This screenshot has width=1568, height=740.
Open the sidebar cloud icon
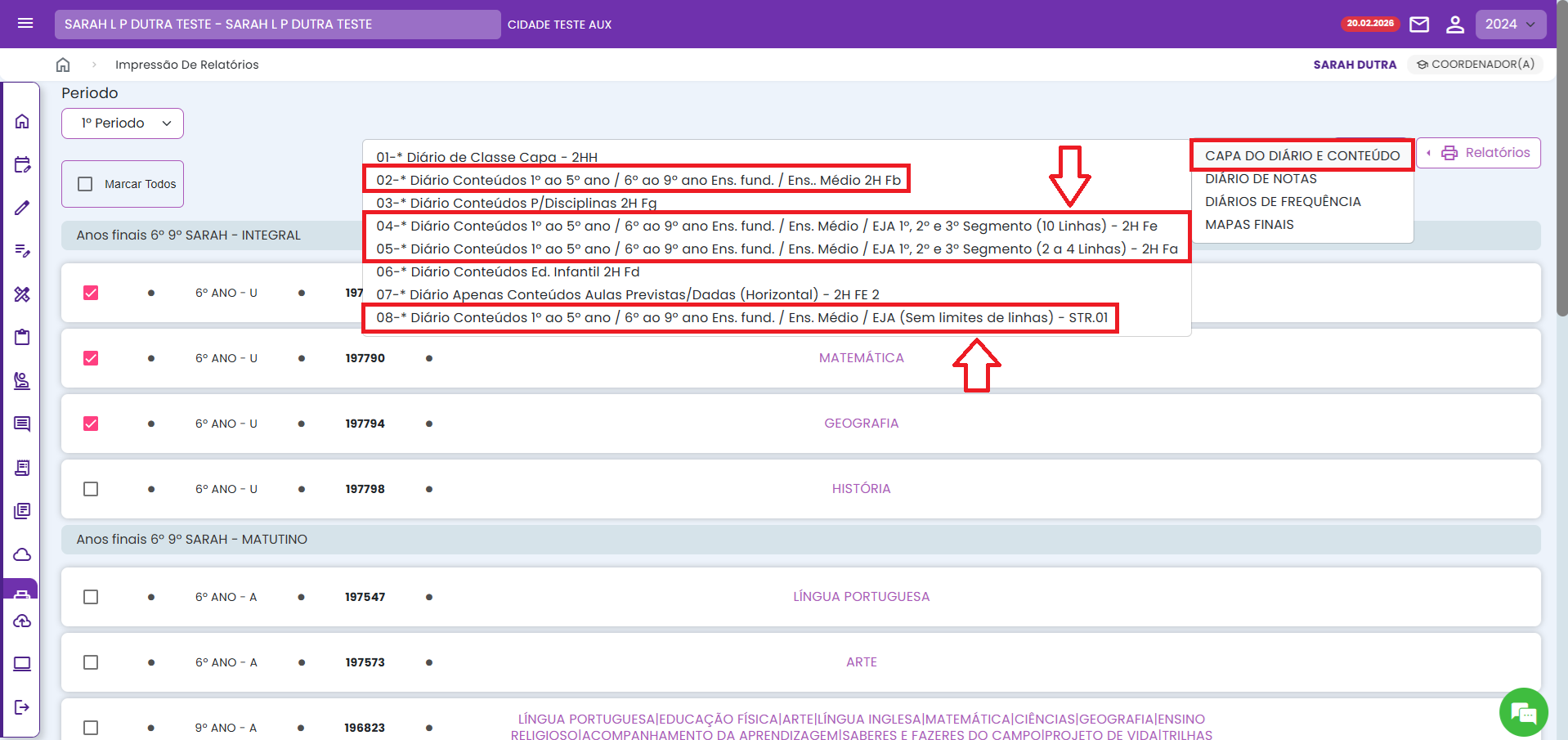pos(22,554)
